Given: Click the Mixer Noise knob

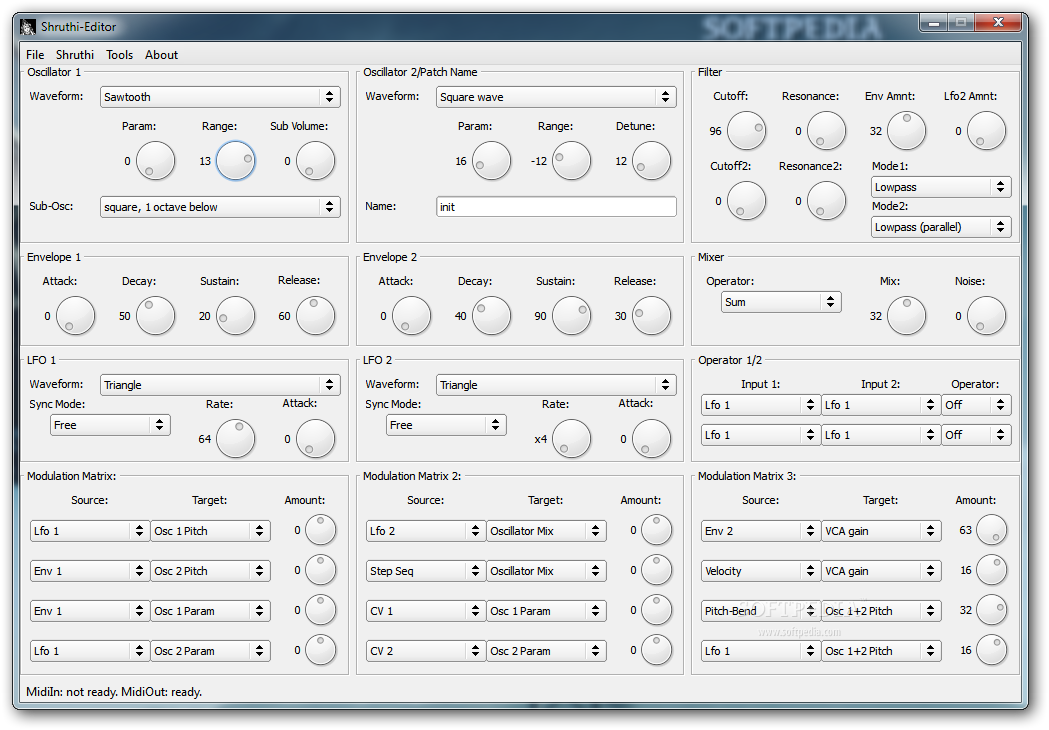Looking at the screenshot, I should point(986,316).
